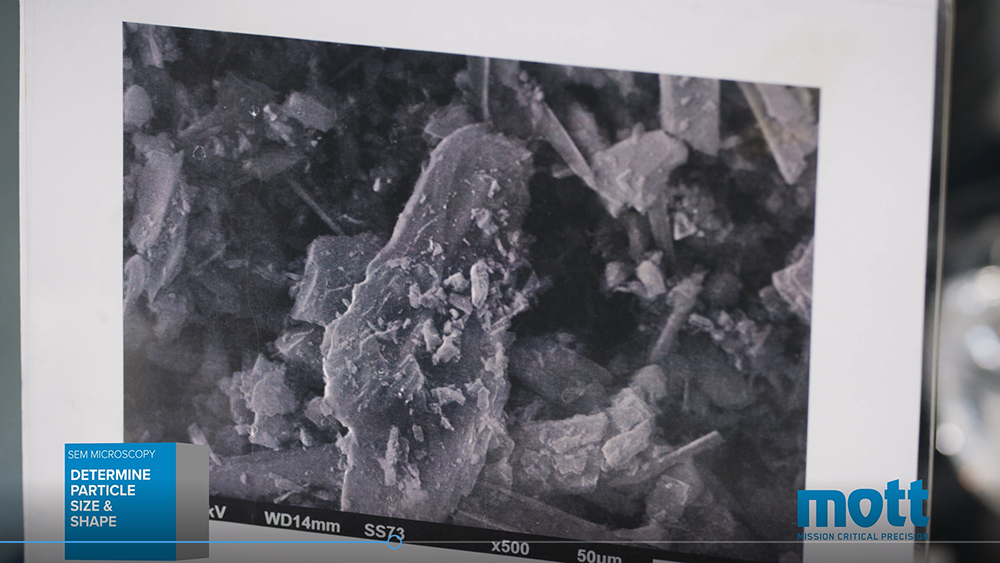Click the 'DETERMINE PARTICLE SIZE & SHAPE' caption
1000x563 pixels.
pyautogui.click(x=110, y=498)
